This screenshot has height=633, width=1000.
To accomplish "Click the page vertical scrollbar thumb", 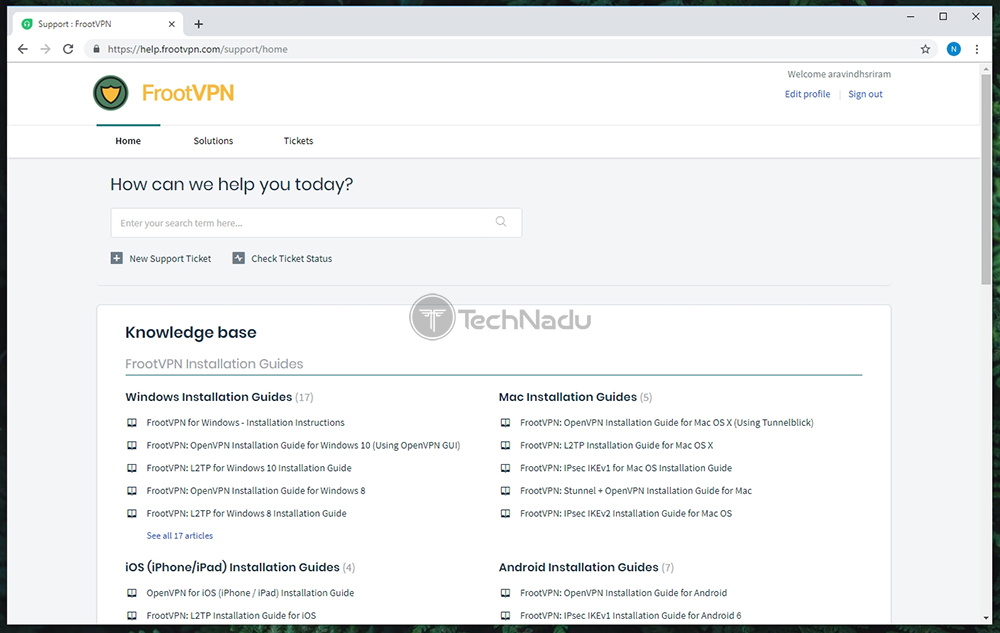I will coord(986,178).
